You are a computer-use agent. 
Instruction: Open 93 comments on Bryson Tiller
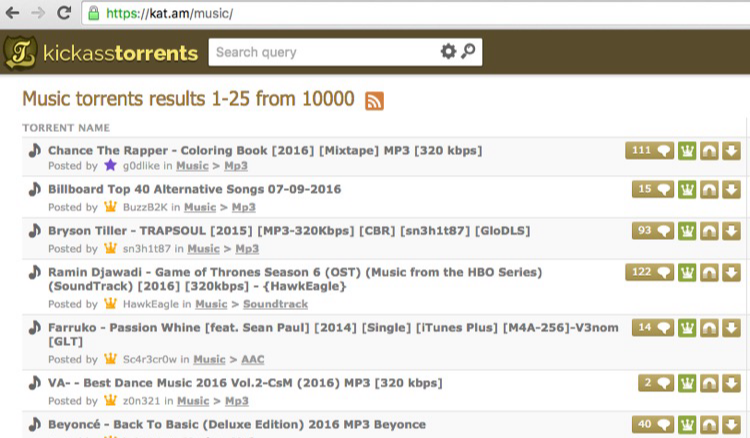click(653, 231)
